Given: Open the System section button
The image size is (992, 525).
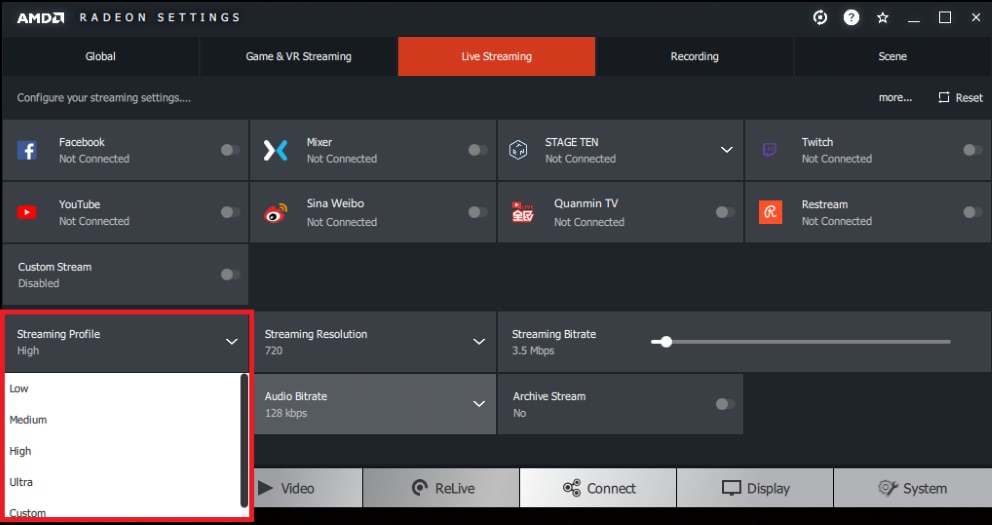Looking at the screenshot, I should pos(912,488).
